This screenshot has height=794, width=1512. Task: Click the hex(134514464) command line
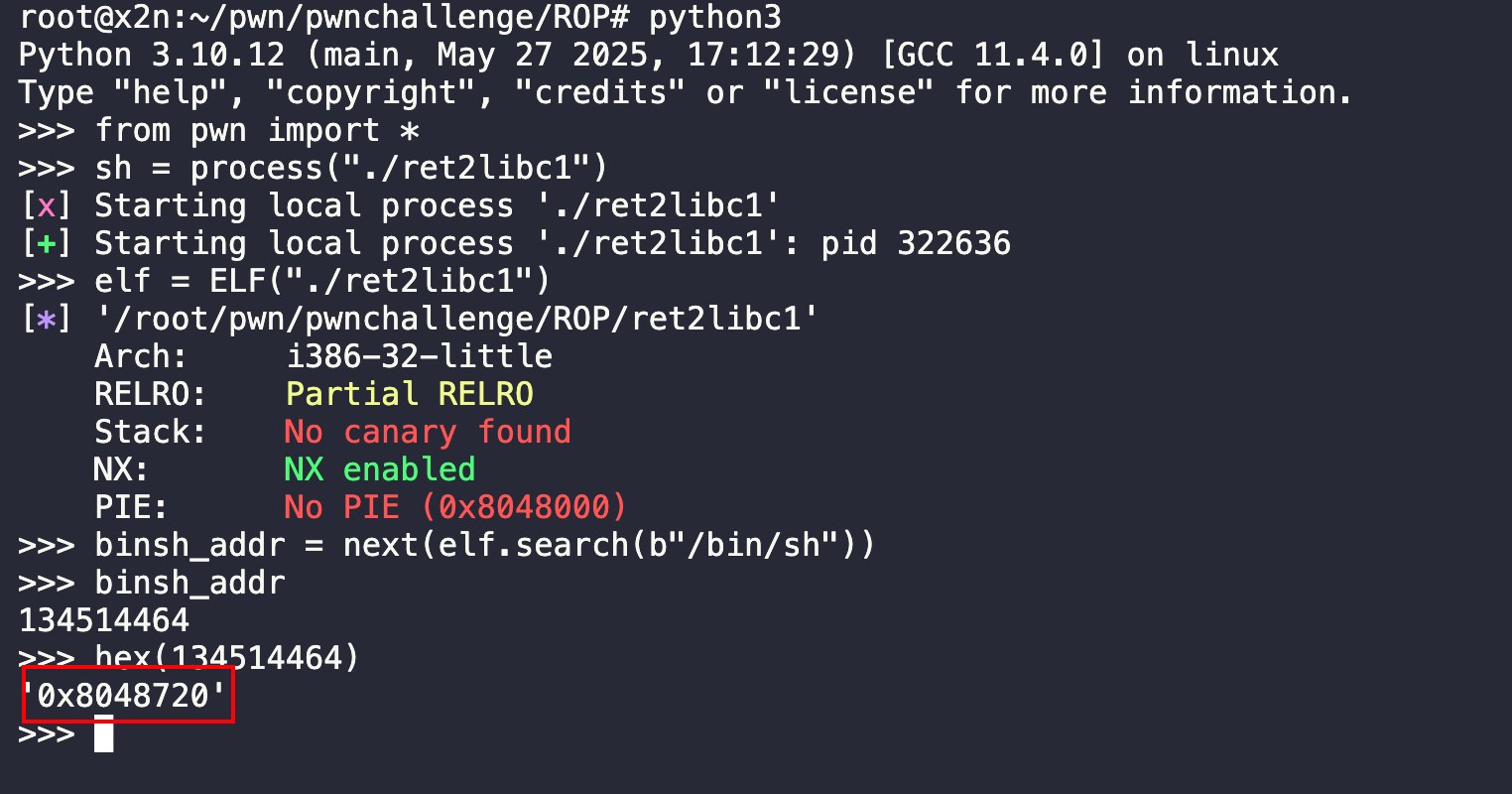[x=226, y=658]
